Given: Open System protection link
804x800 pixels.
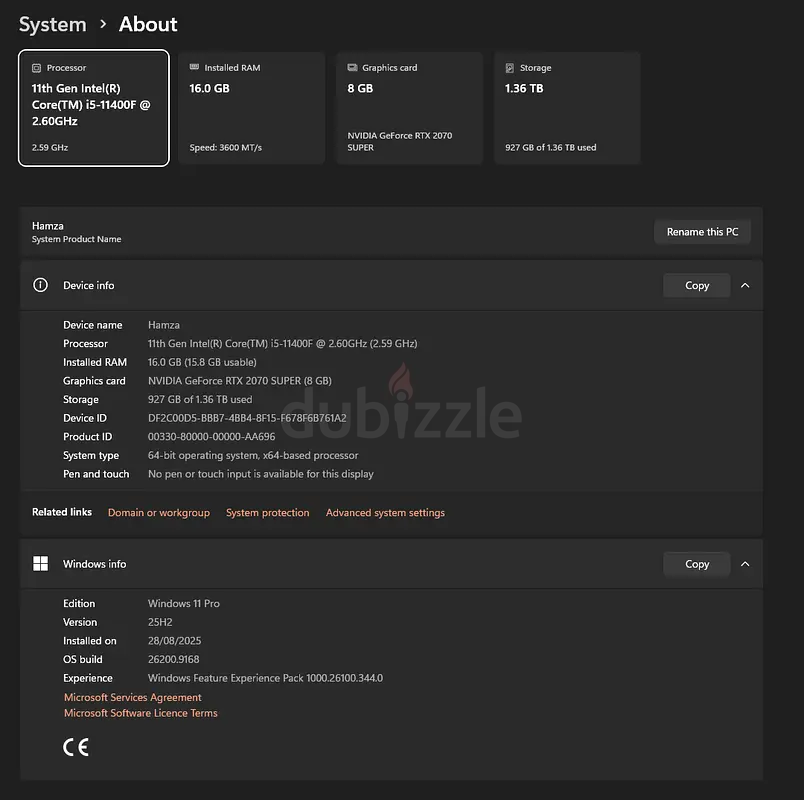Looking at the screenshot, I should pos(268,512).
